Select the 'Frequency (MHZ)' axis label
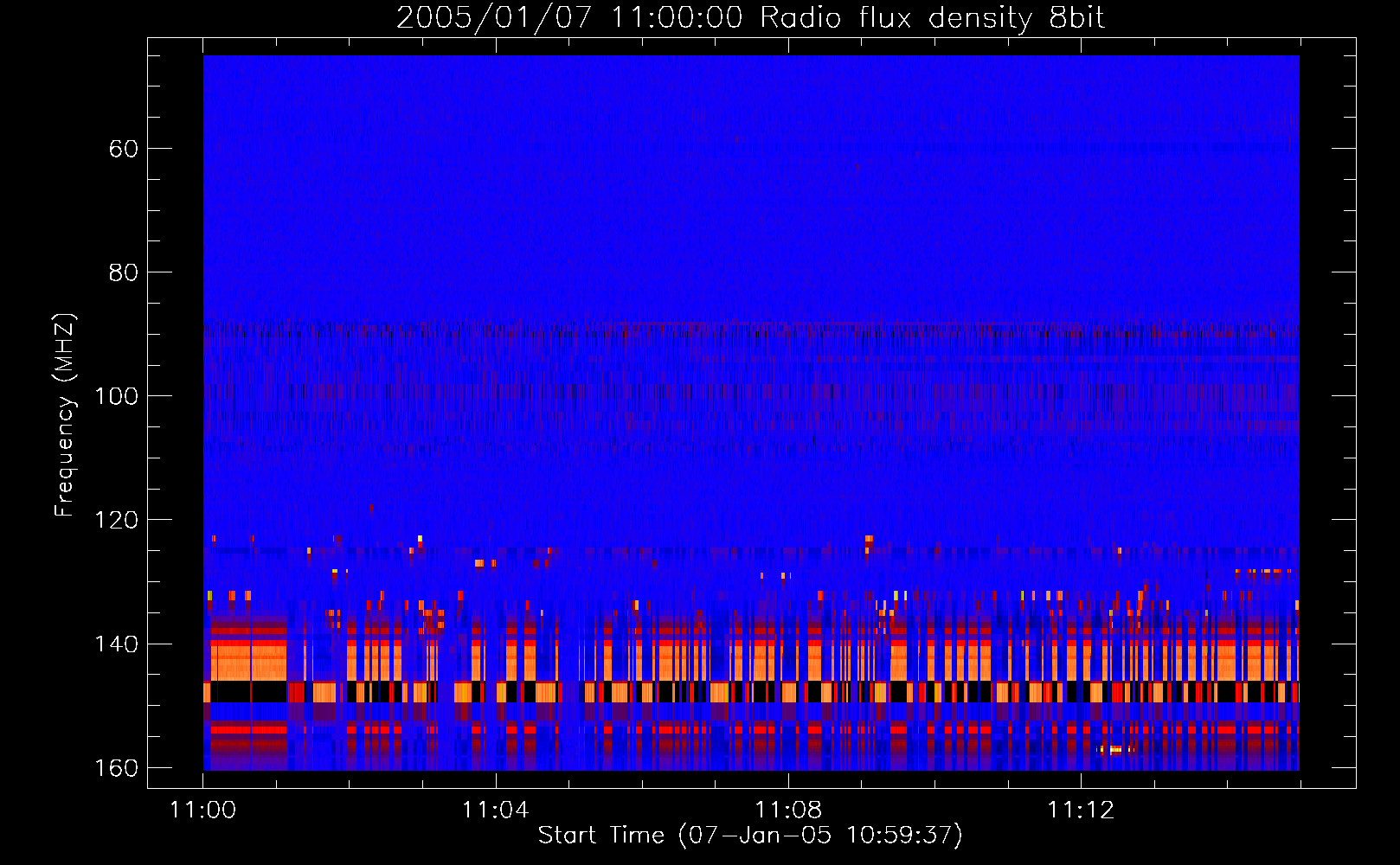Image resolution: width=1400 pixels, height=865 pixels. coord(65,414)
